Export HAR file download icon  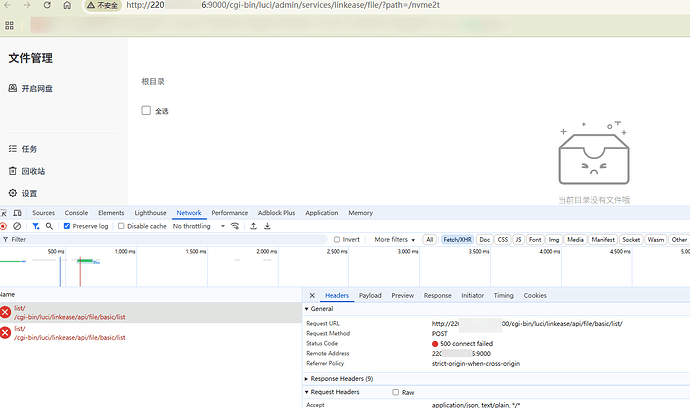click(x=268, y=226)
